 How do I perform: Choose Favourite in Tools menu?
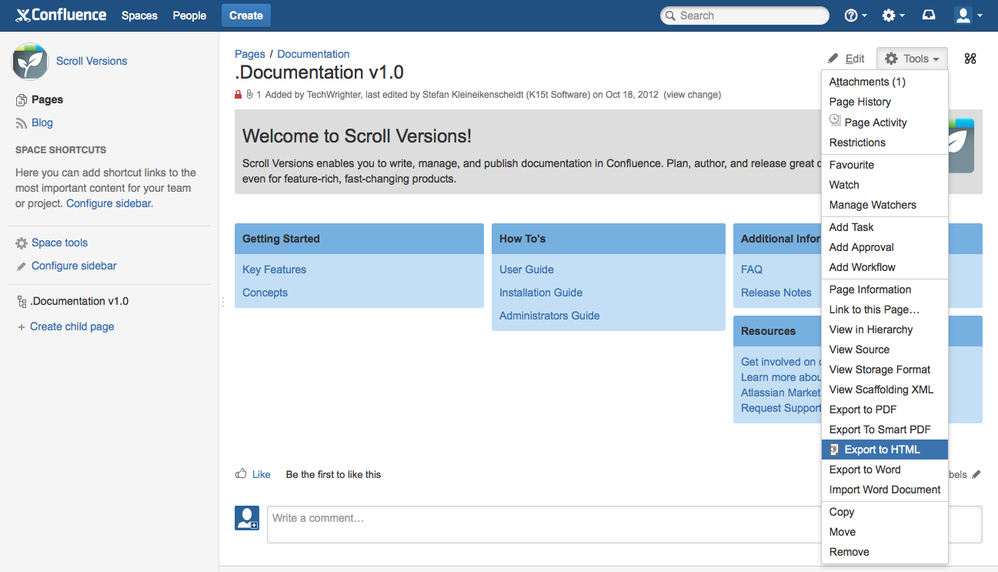[x=885, y=165]
